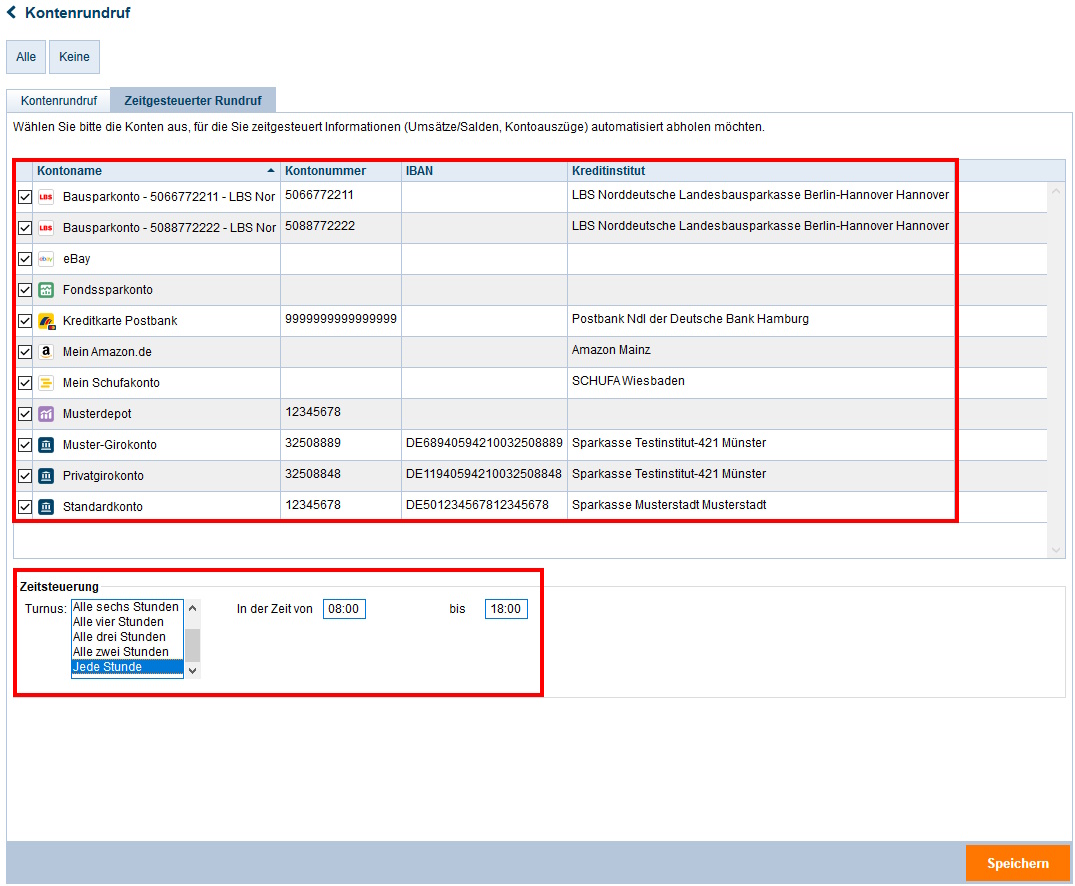Click the LBS icon for Bausparkonto 5066772211
This screenshot has width=1075, height=886.
coord(46,197)
